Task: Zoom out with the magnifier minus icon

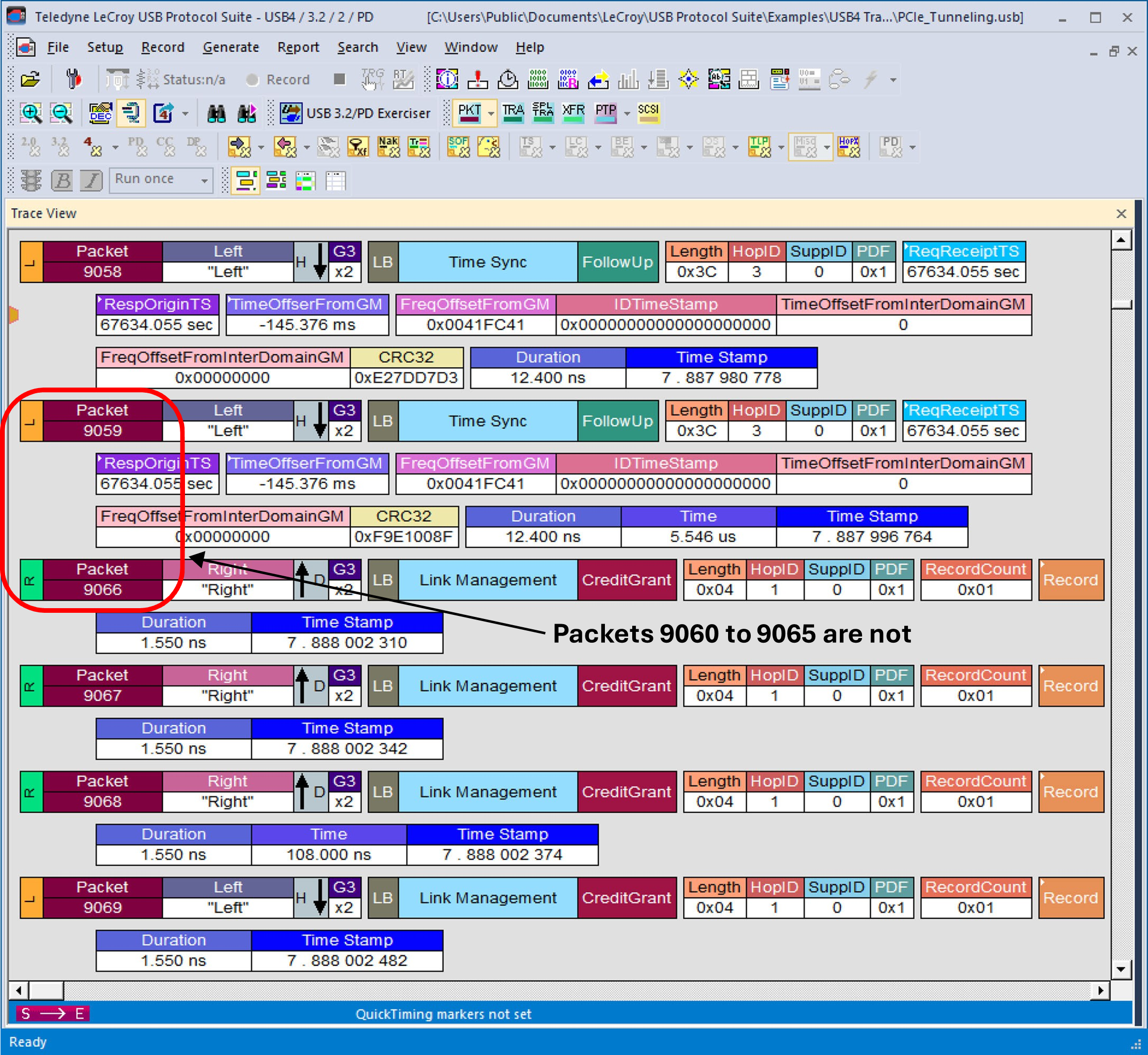Action: point(62,113)
